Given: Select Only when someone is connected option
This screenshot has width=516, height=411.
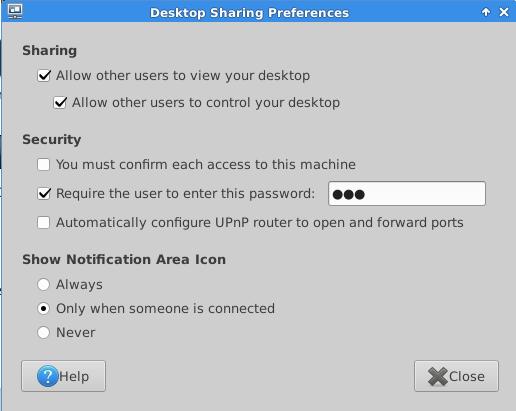Looking at the screenshot, I should [x=43, y=308].
